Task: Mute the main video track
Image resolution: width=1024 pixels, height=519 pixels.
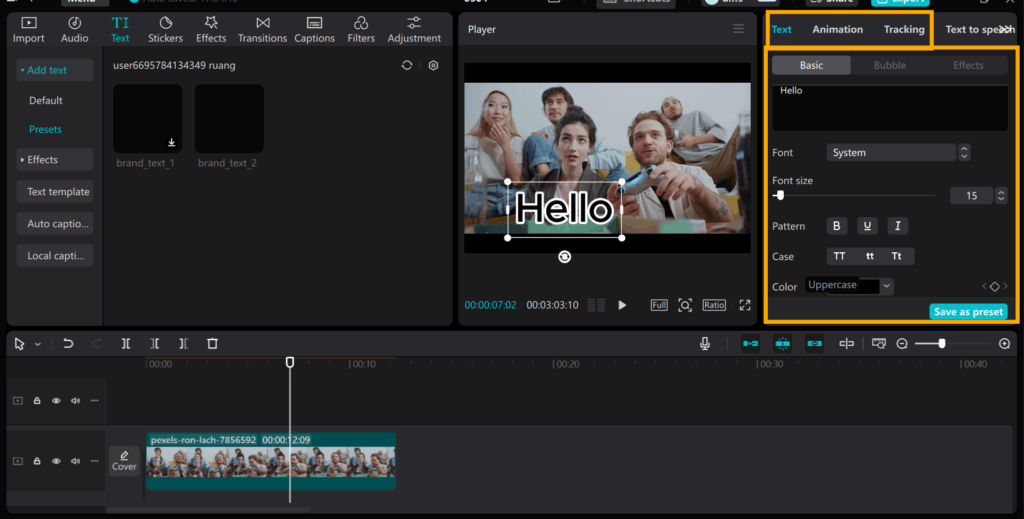Action: pyautogui.click(x=75, y=461)
